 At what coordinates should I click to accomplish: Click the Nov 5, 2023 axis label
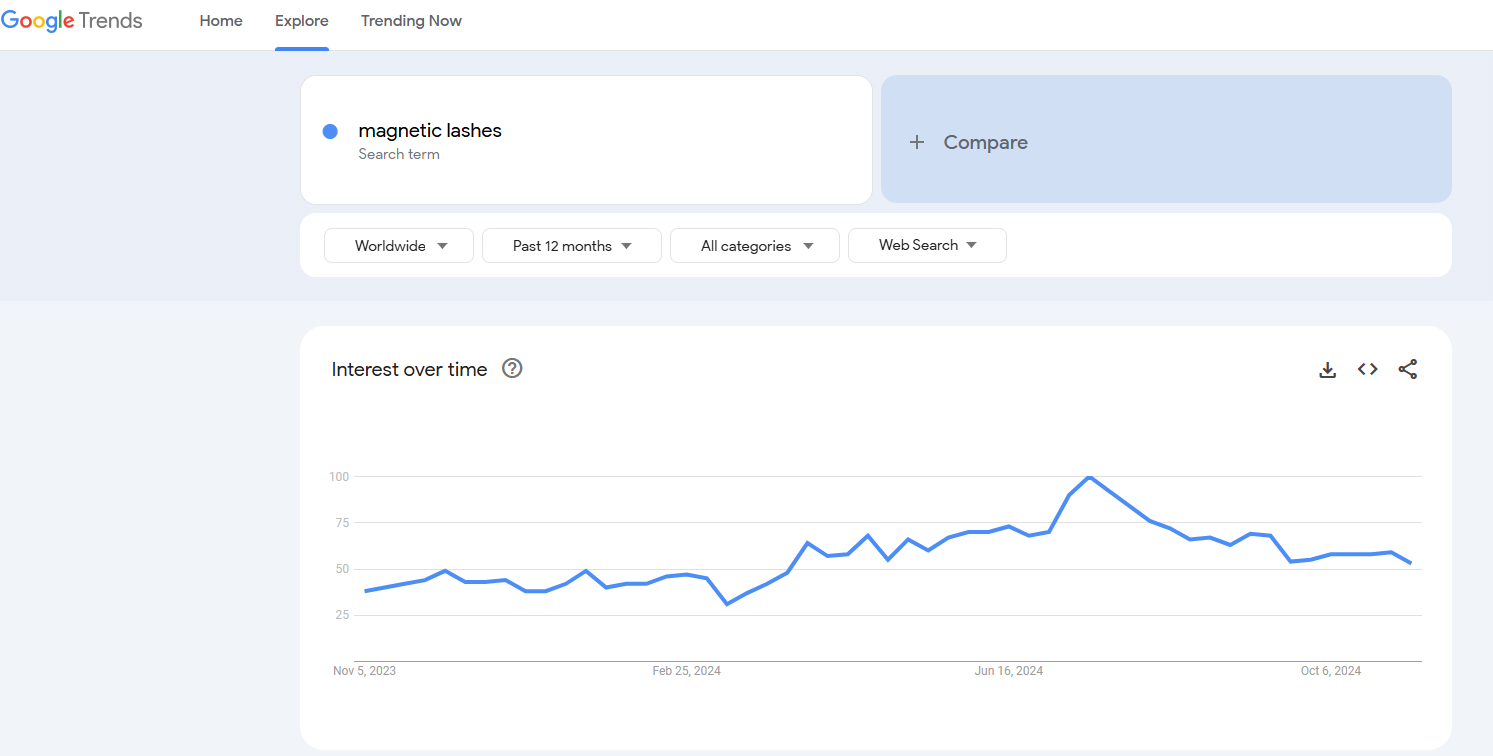point(364,671)
